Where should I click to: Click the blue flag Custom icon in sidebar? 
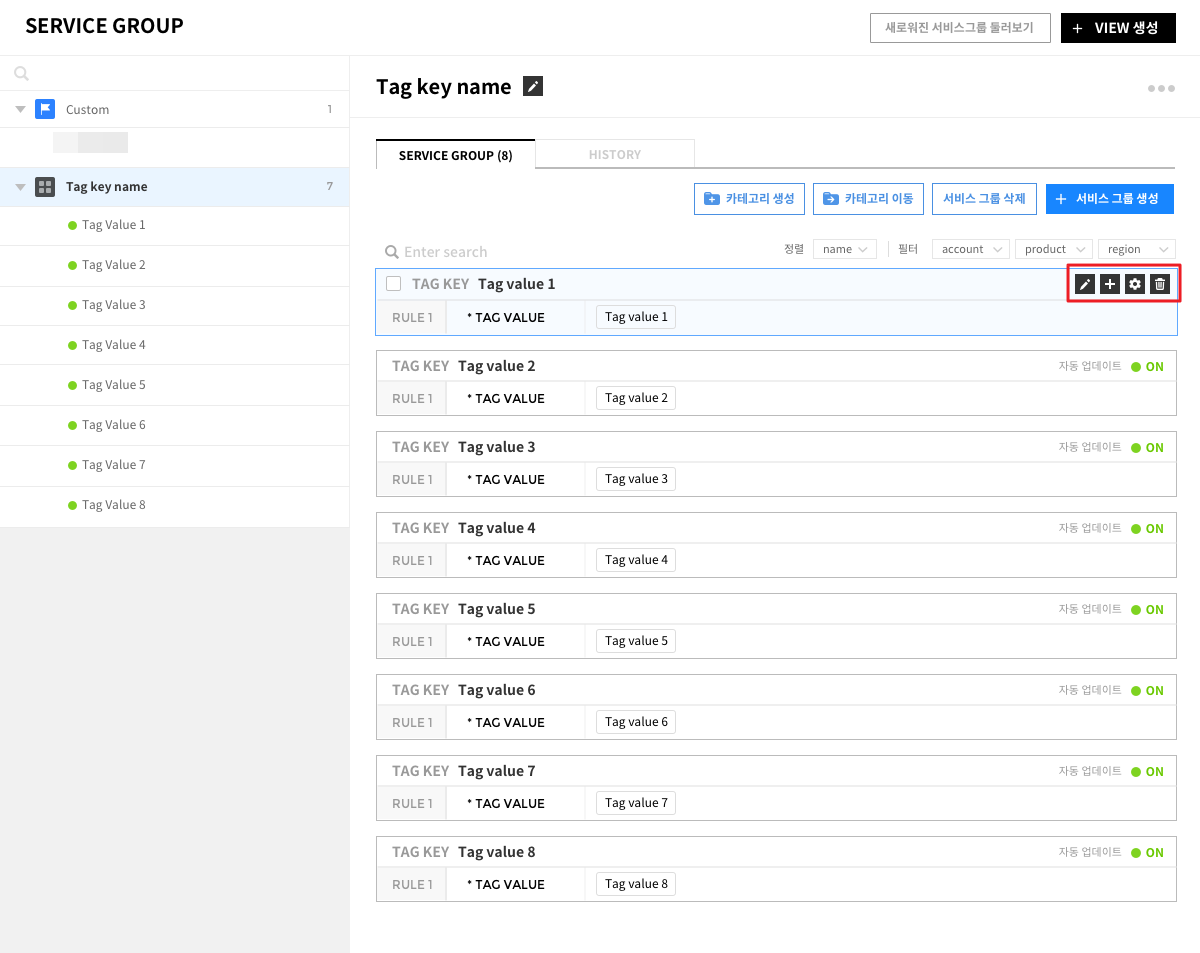point(45,109)
